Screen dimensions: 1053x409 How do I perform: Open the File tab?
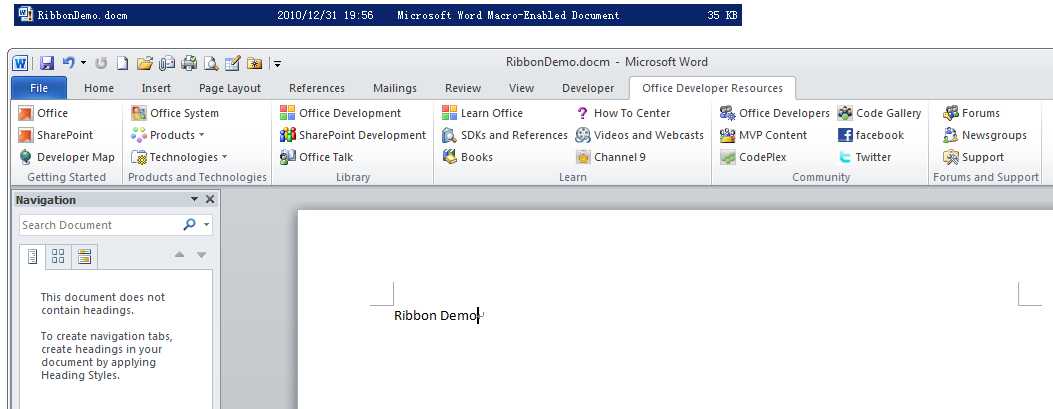pos(39,88)
